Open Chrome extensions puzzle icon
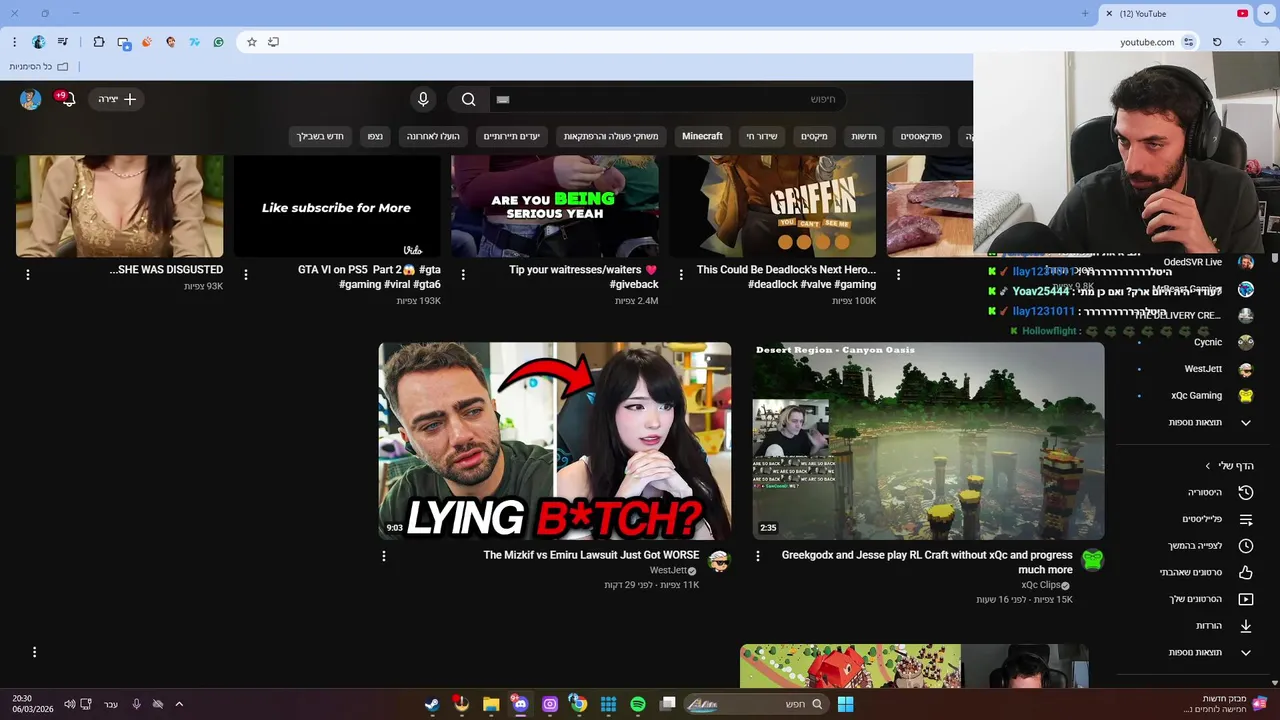The width and height of the screenshot is (1280, 720). pos(98,42)
